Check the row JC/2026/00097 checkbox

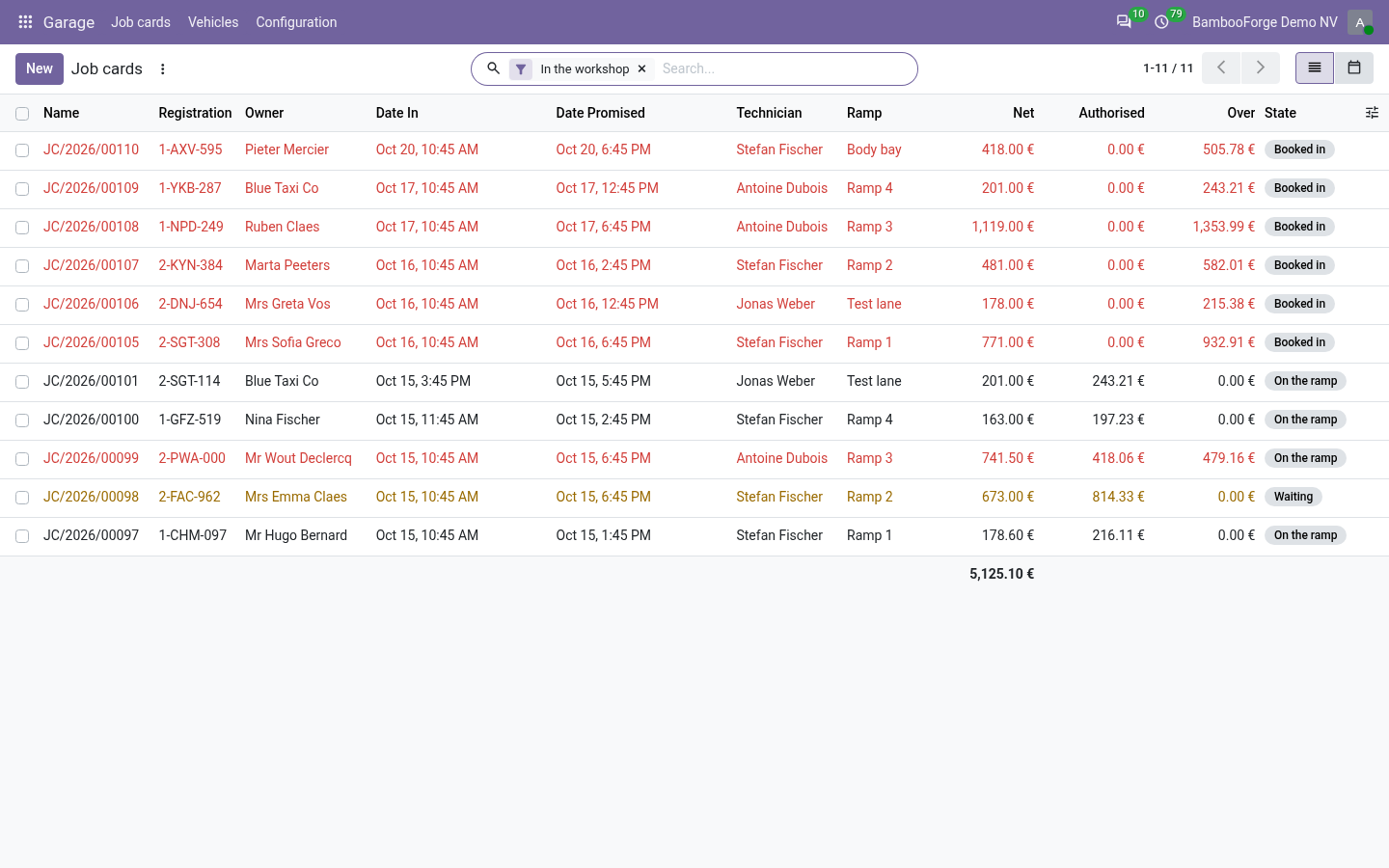click(x=22, y=536)
